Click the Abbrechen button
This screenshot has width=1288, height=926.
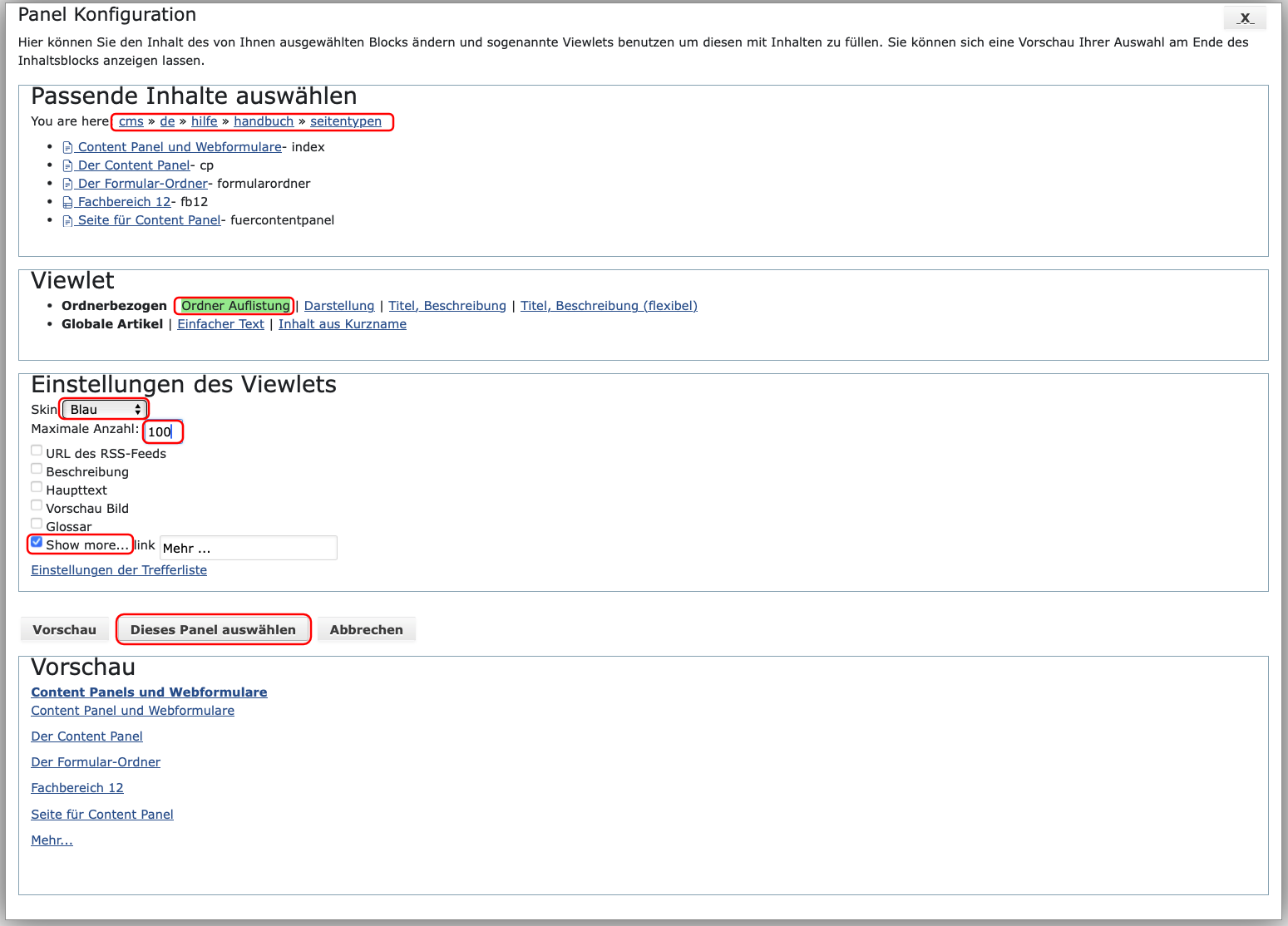(367, 630)
